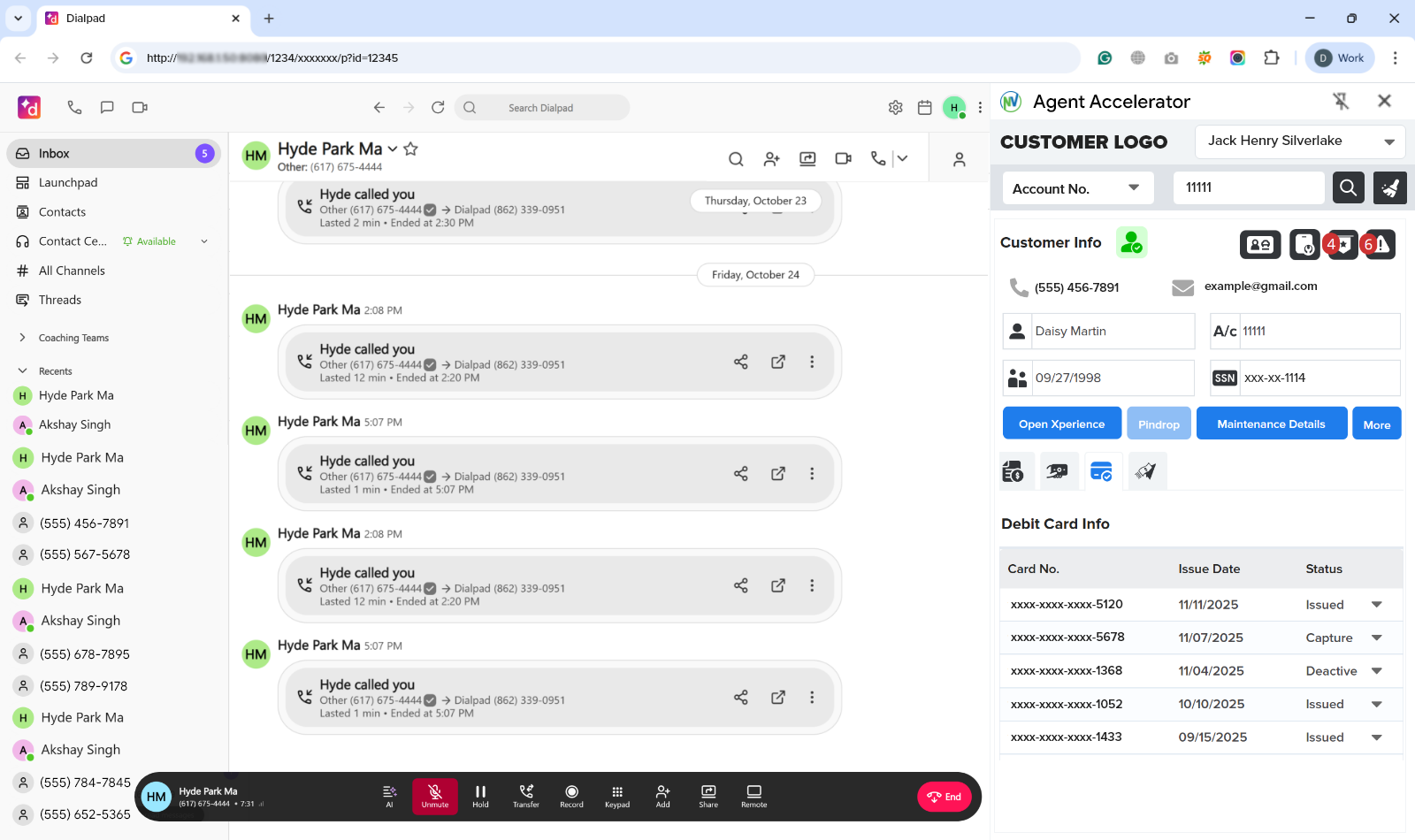Click the account number field containing 11111
Image resolution: width=1415 pixels, height=840 pixels.
click(x=1249, y=187)
